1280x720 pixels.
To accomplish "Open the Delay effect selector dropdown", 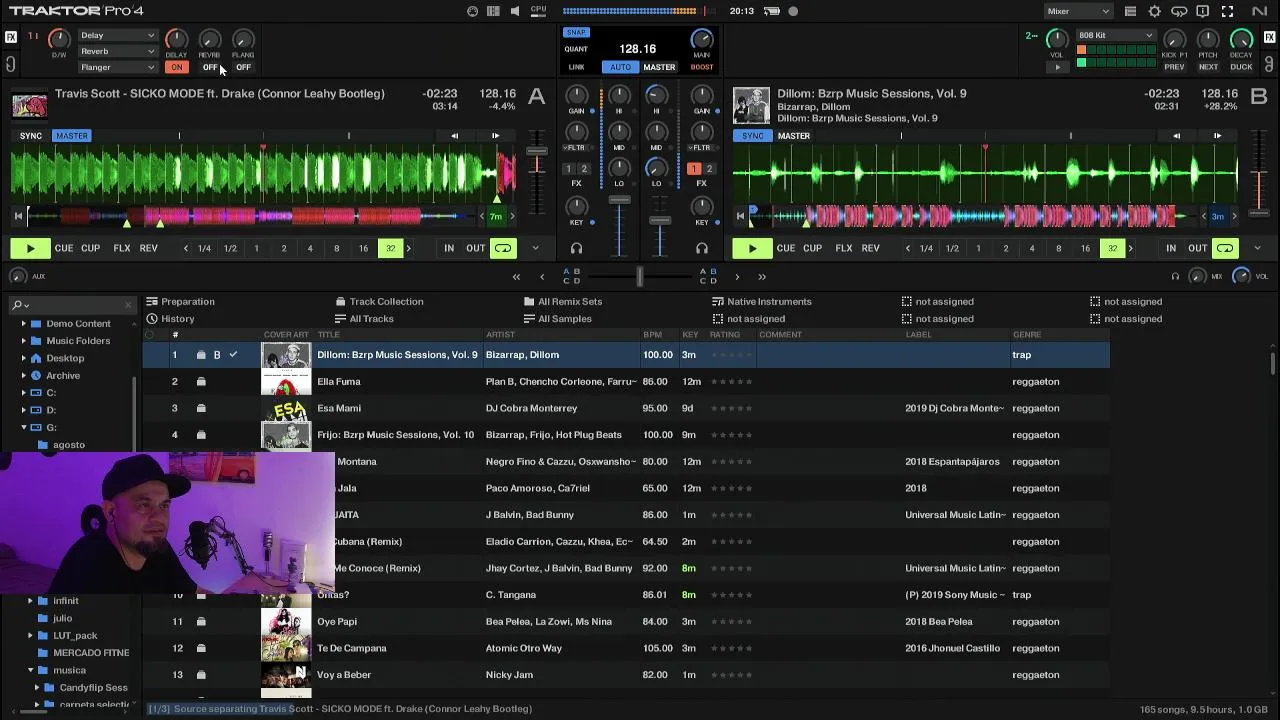I will tap(118, 35).
